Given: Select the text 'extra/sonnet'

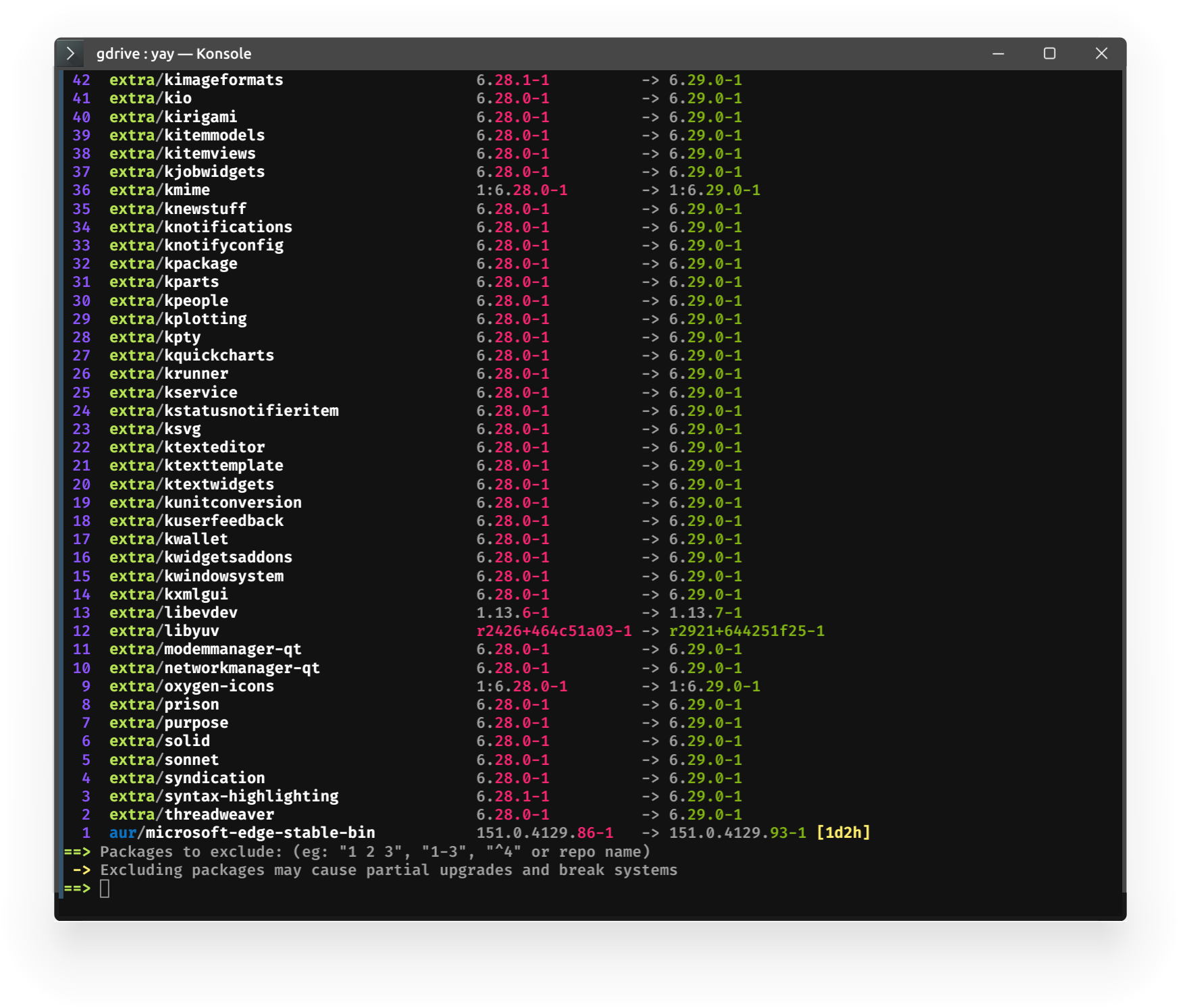Looking at the screenshot, I should (x=164, y=760).
